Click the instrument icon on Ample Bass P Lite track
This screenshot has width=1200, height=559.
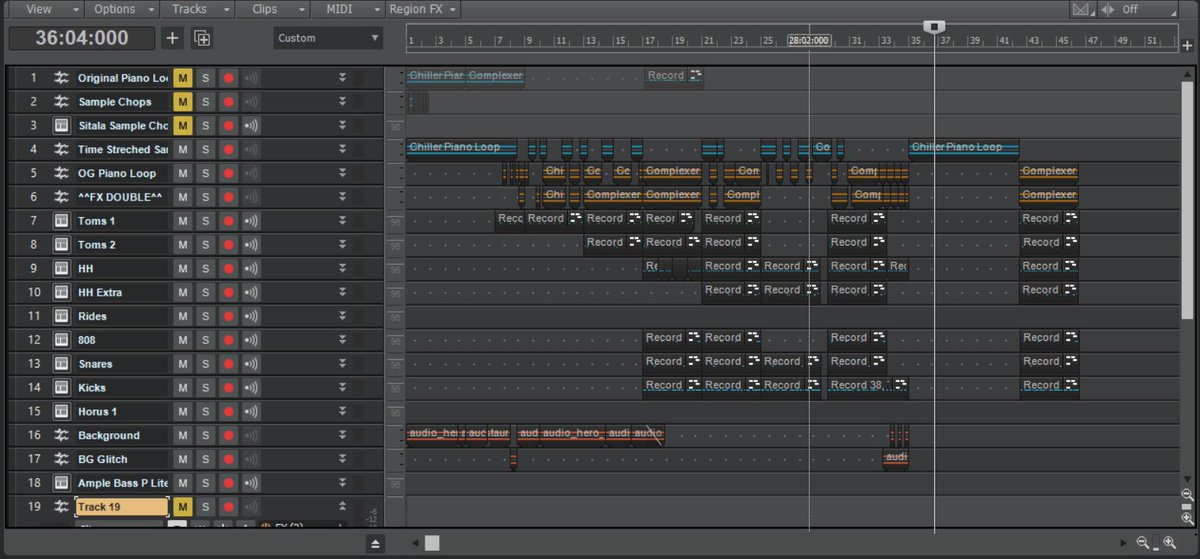pos(61,483)
